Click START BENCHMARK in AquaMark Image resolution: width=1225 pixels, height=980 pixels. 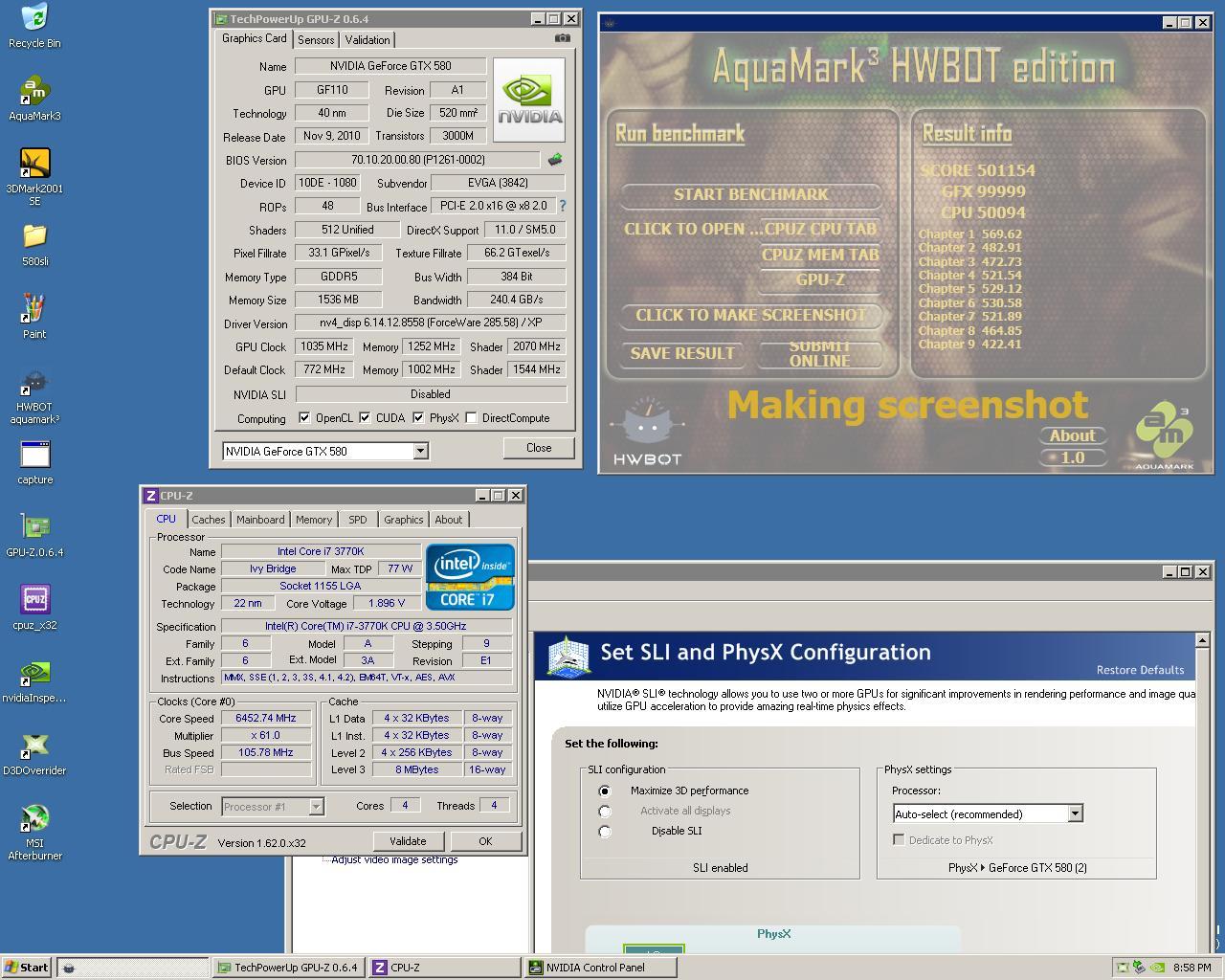(x=751, y=195)
